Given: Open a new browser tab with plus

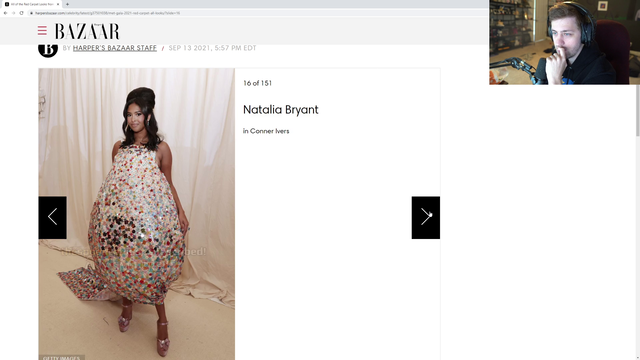Looking at the screenshot, I should 67,4.
